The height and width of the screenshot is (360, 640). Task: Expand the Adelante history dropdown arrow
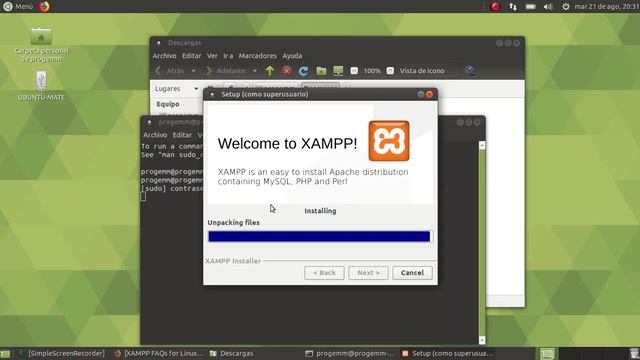(255, 71)
